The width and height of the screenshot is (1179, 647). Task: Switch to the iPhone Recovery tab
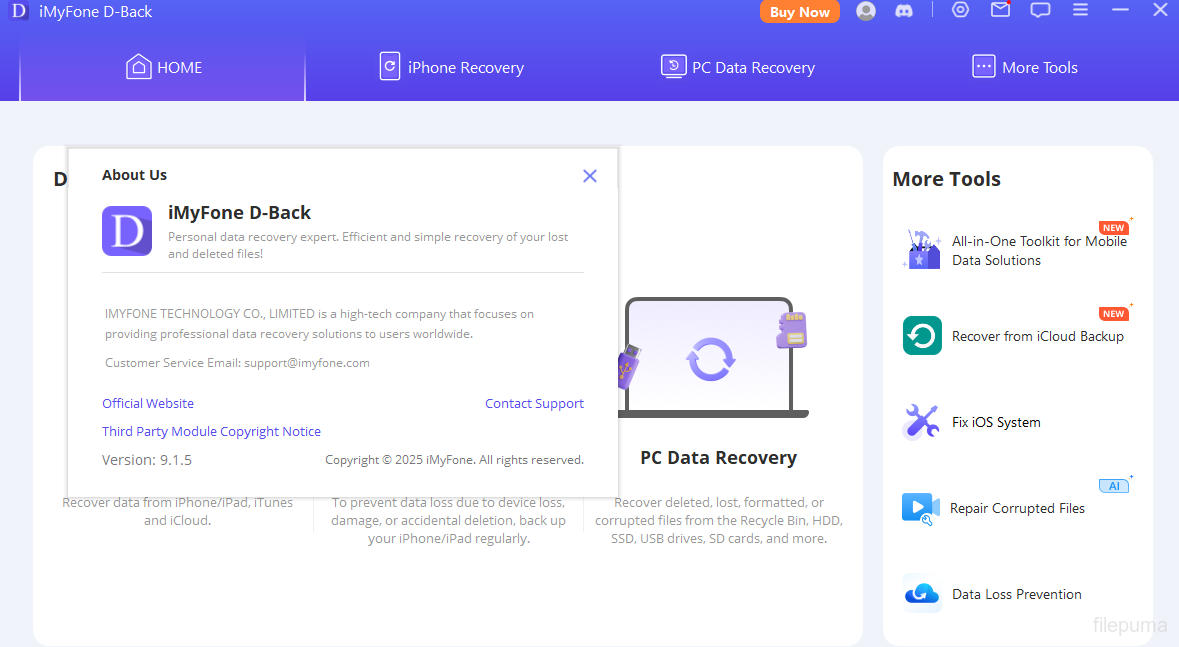pos(452,68)
